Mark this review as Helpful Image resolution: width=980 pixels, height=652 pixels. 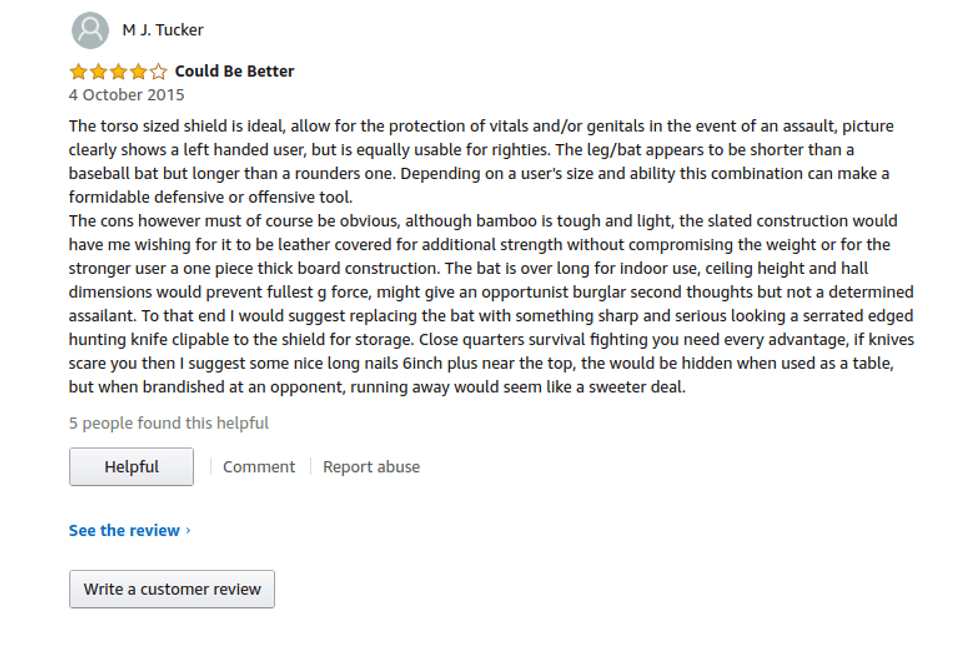131,467
